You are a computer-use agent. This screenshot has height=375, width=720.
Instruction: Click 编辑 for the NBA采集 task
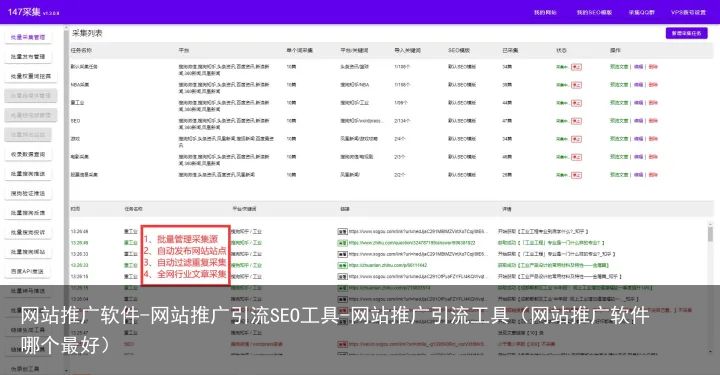coord(638,84)
